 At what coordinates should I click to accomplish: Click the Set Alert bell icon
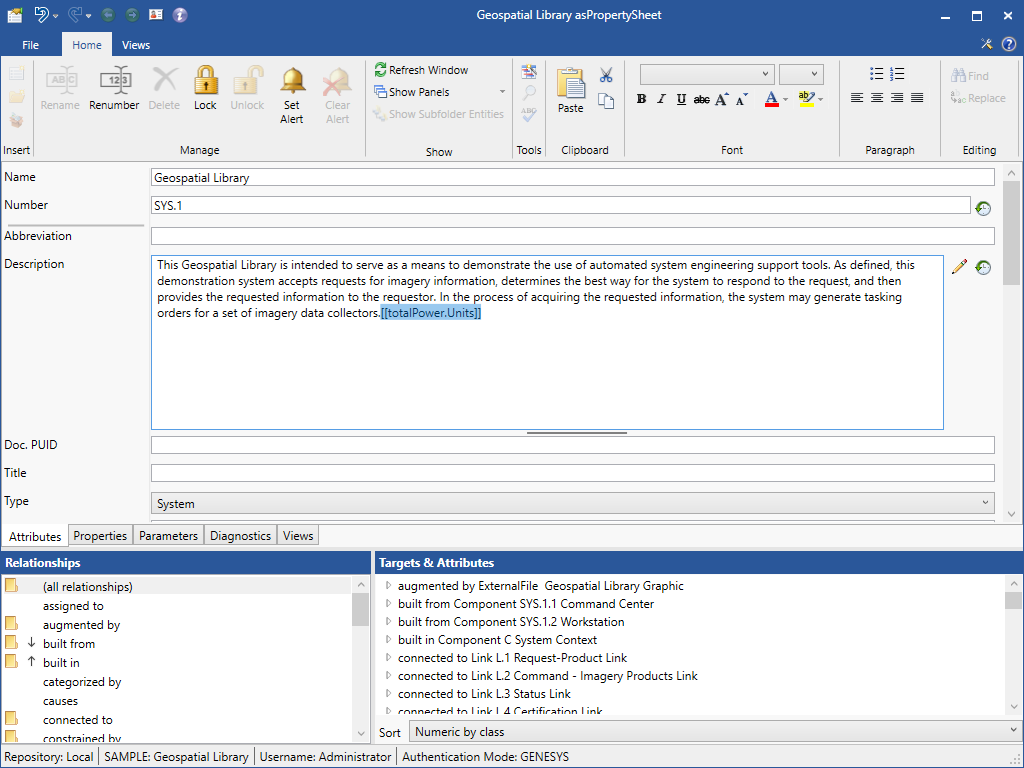tap(292, 81)
